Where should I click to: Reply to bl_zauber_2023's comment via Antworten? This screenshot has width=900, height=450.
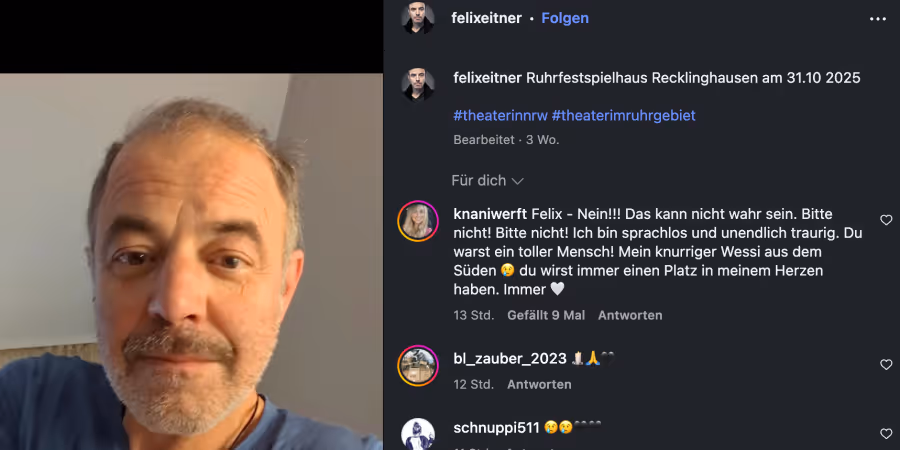(539, 384)
